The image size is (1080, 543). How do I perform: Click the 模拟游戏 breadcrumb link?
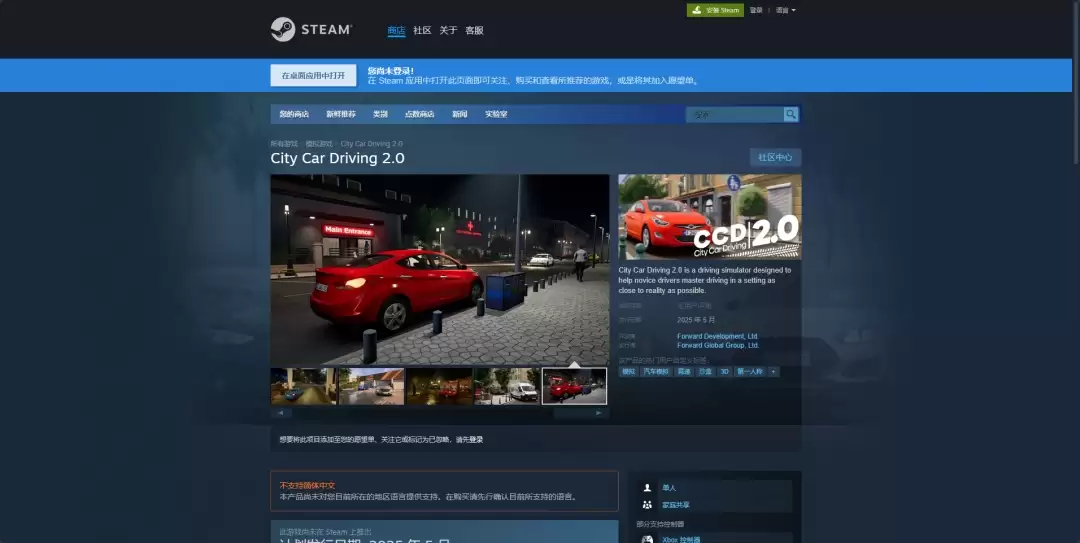click(319, 144)
